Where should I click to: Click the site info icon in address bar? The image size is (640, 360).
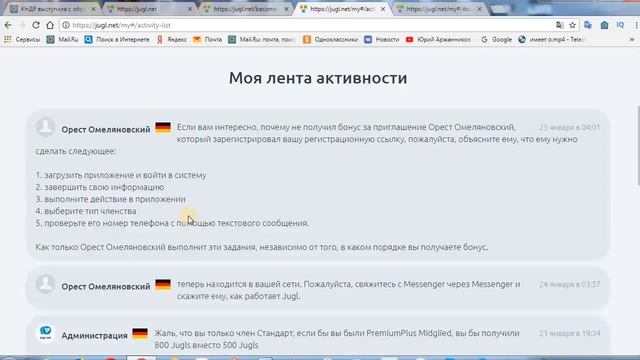(x=66, y=25)
